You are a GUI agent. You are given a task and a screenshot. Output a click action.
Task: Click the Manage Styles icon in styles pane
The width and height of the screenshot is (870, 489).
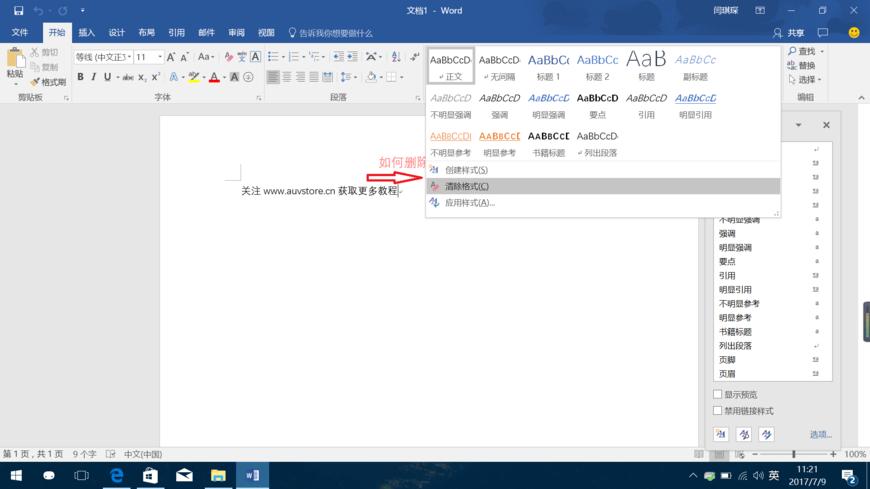click(x=766, y=434)
